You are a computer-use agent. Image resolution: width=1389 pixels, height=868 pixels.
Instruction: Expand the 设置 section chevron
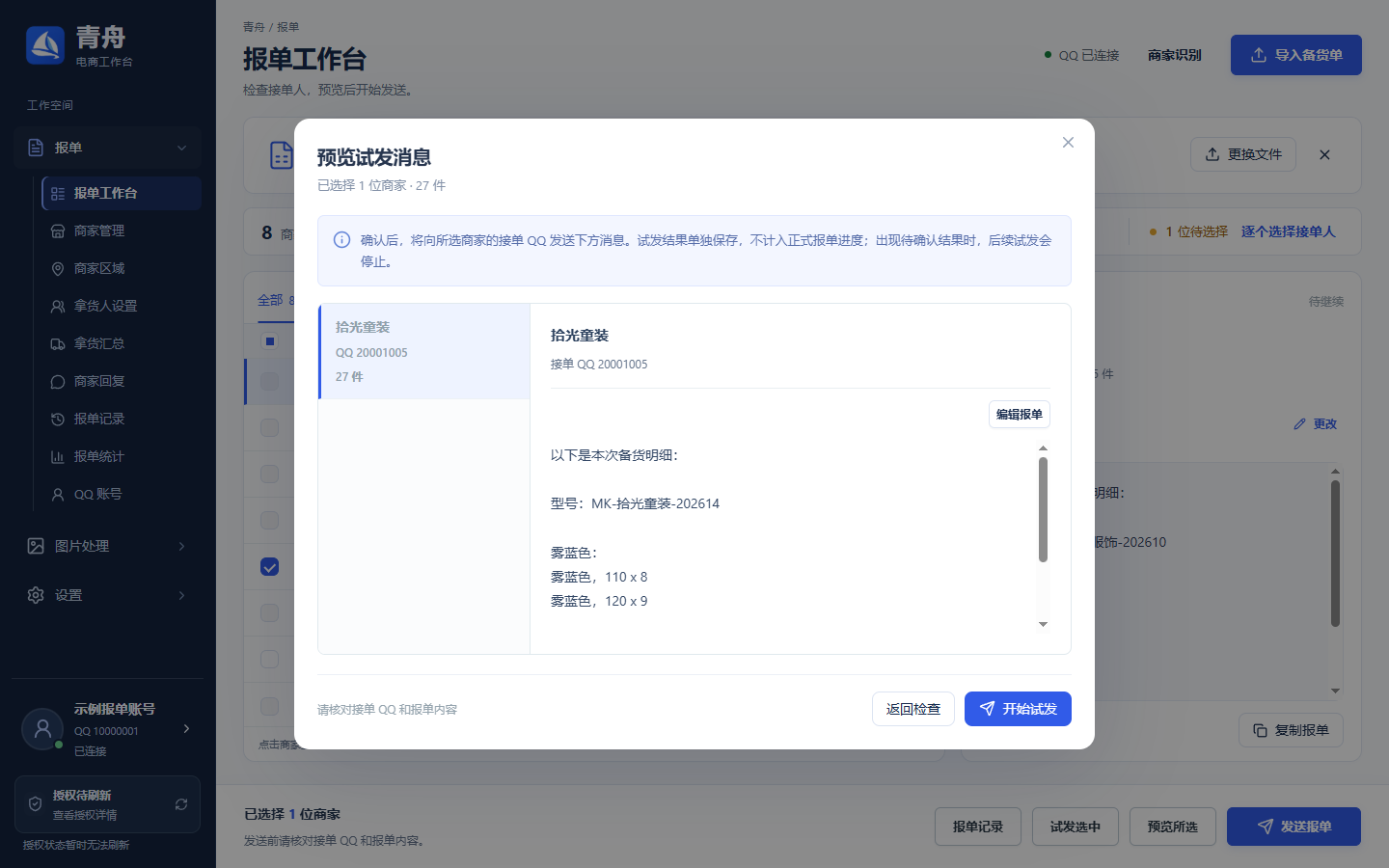[181, 595]
